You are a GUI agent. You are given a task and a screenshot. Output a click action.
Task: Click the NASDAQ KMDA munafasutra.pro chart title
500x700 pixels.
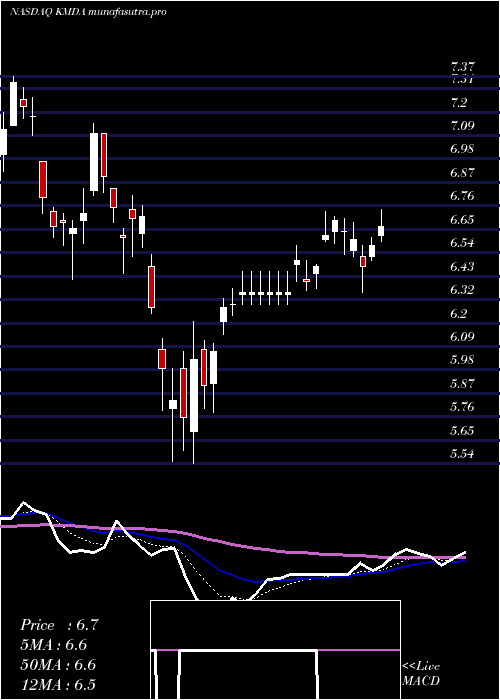pyautogui.click(x=88, y=12)
